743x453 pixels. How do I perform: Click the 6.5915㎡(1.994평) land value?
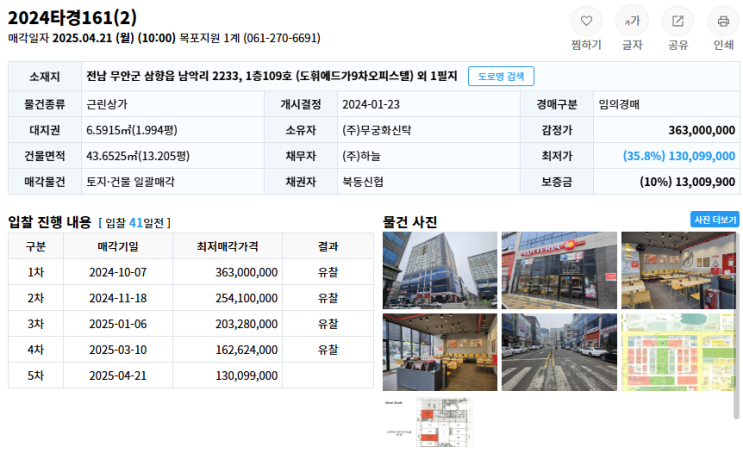(x=132, y=130)
